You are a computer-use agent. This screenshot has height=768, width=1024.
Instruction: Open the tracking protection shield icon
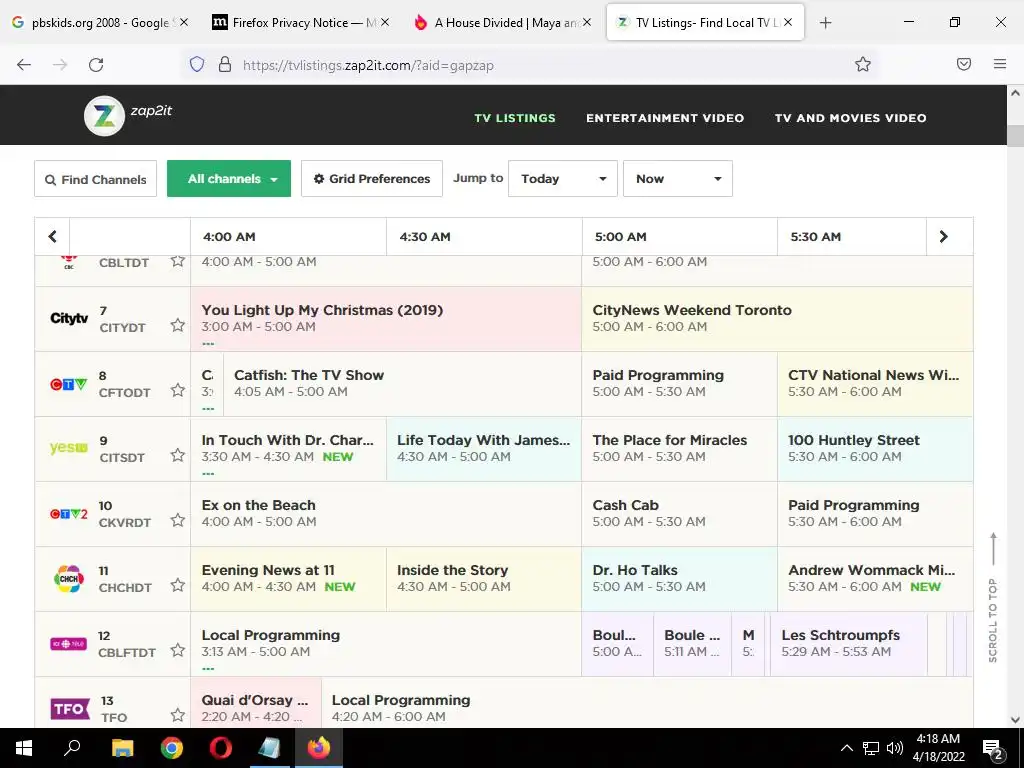197,65
